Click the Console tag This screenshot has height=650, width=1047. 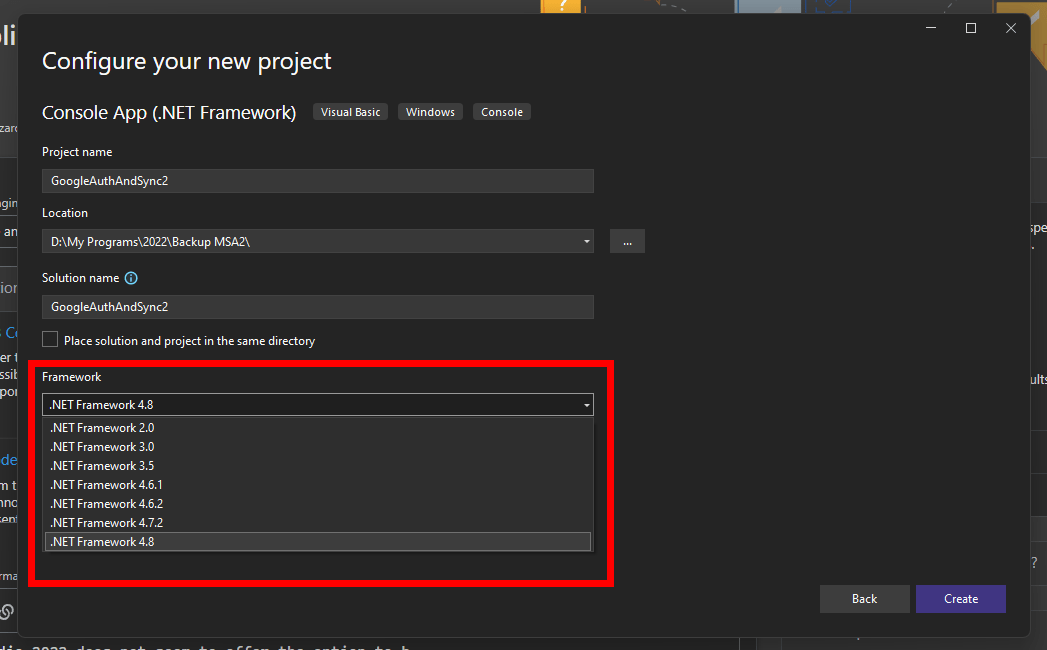point(502,112)
